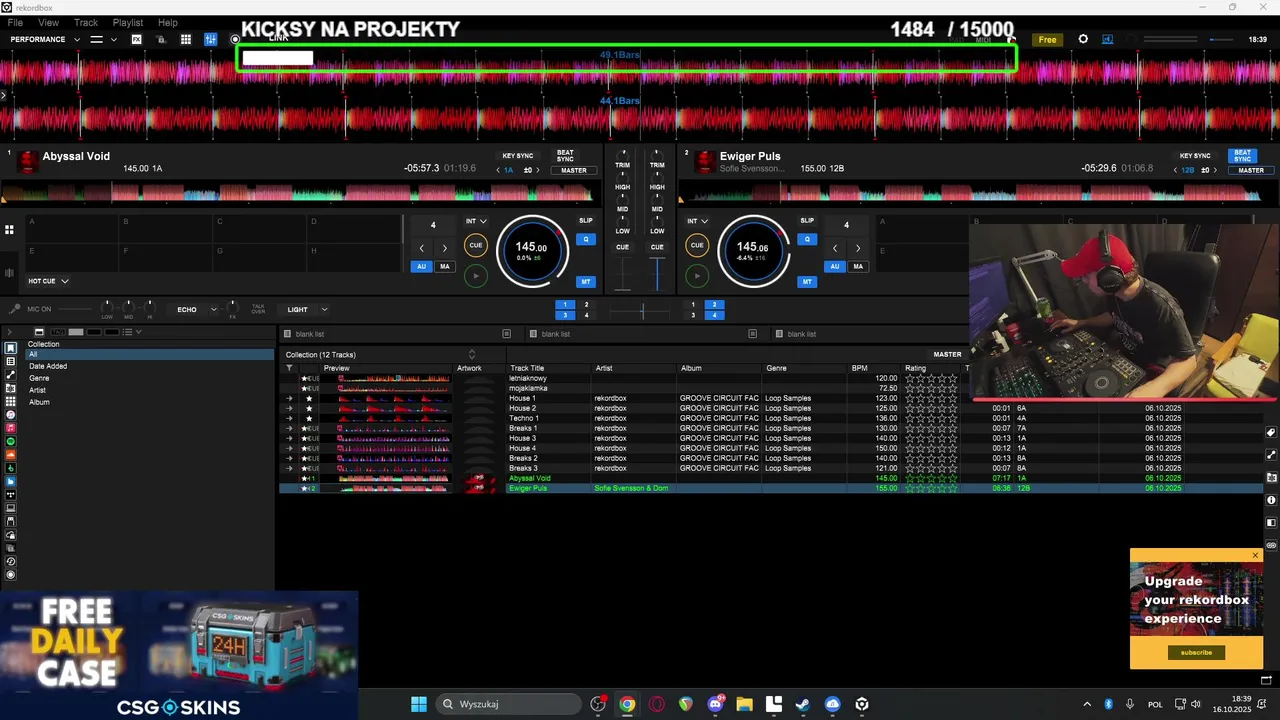Open the Collection icon in browser sidebar

click(11, 348)
